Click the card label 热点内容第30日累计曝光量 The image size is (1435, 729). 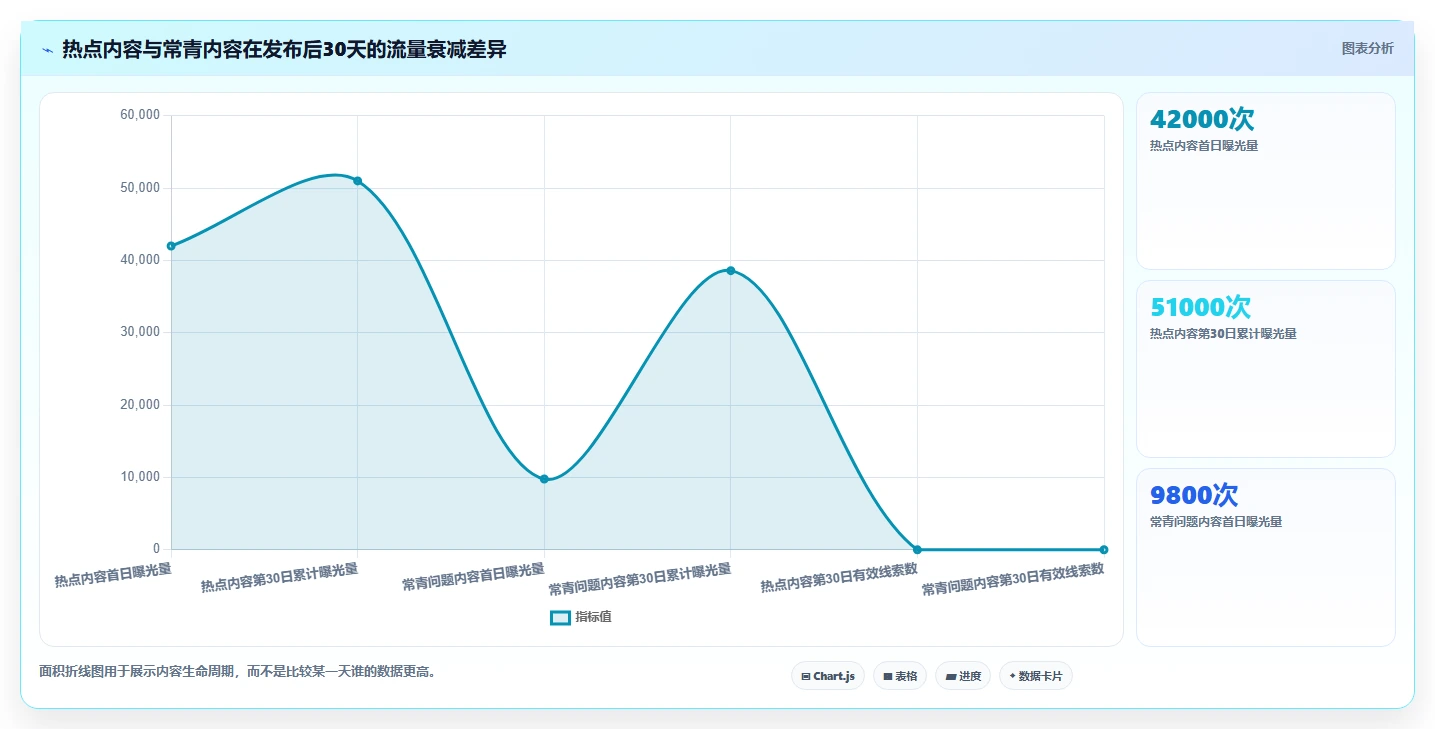(x=1223, y=334)
